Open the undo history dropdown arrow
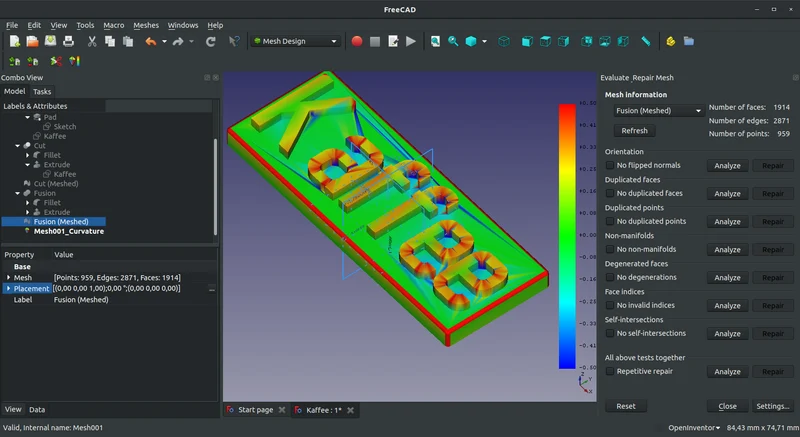The height and width of the screenshot is (437, 800). (x=164, y=41)
